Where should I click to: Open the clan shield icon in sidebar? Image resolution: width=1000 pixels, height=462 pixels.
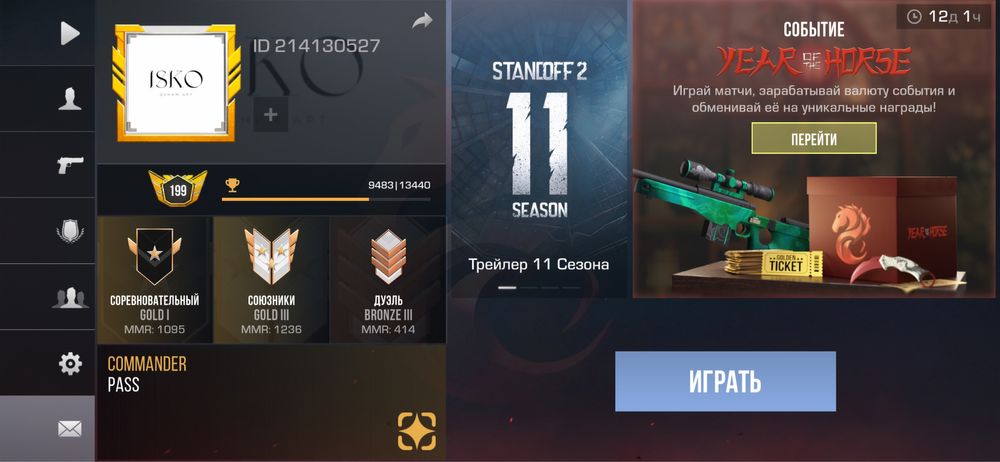(70, 231)
